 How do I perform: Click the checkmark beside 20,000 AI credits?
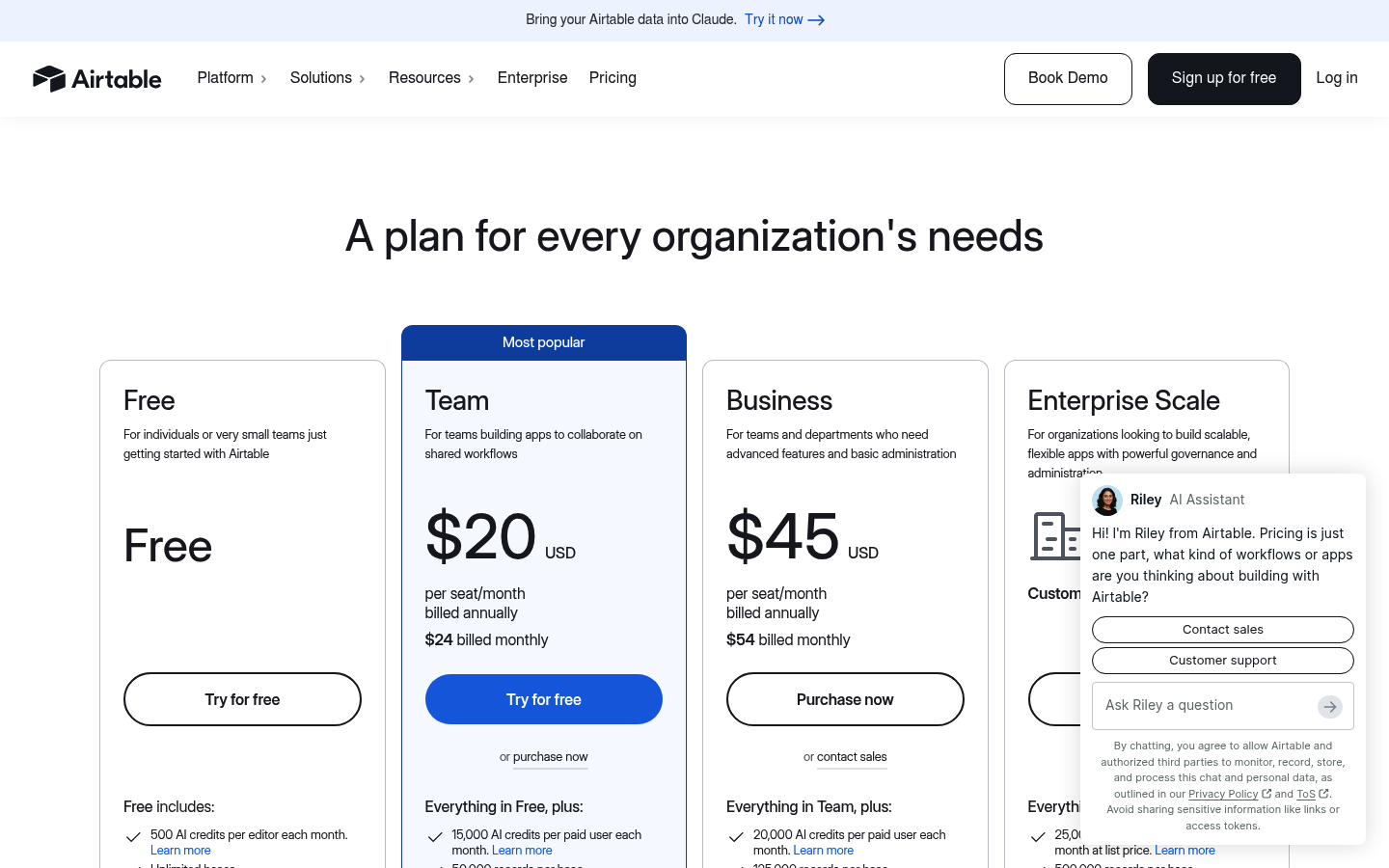736,836
